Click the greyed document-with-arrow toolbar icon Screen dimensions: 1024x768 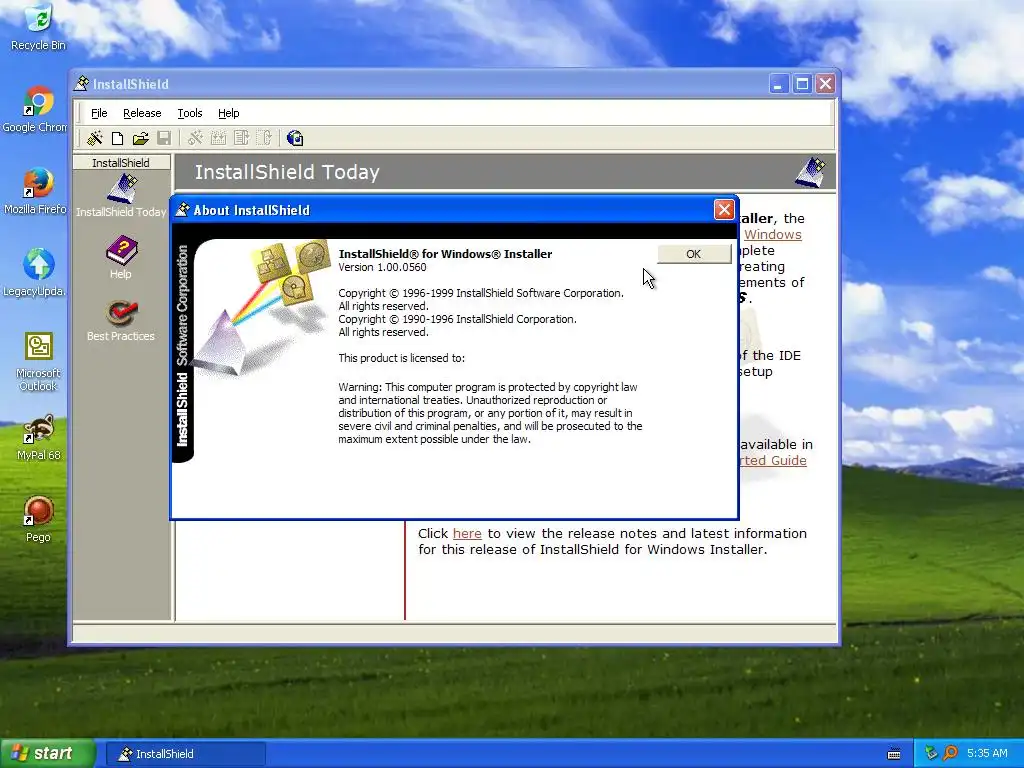242,138
